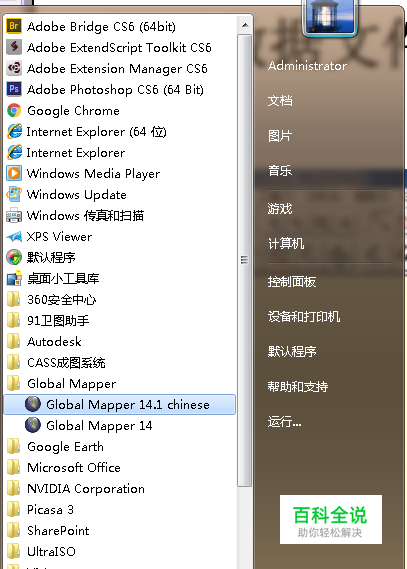This screenshot has width=407, height=569.
Task: Expand the Google Earth folder
Action: [x=55, y=446]
